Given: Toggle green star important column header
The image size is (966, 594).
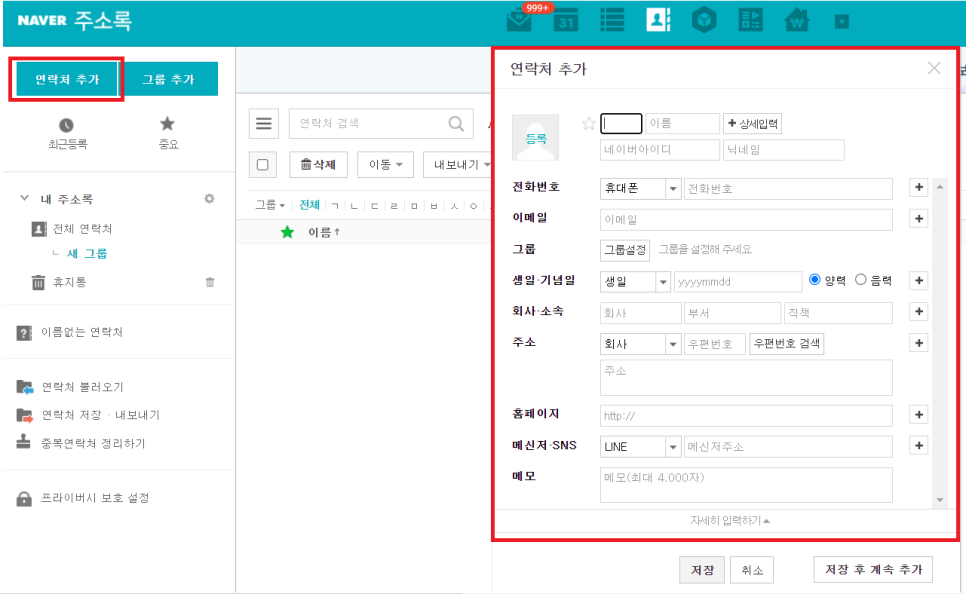Looking at the screenshot, I should point(287,232).
